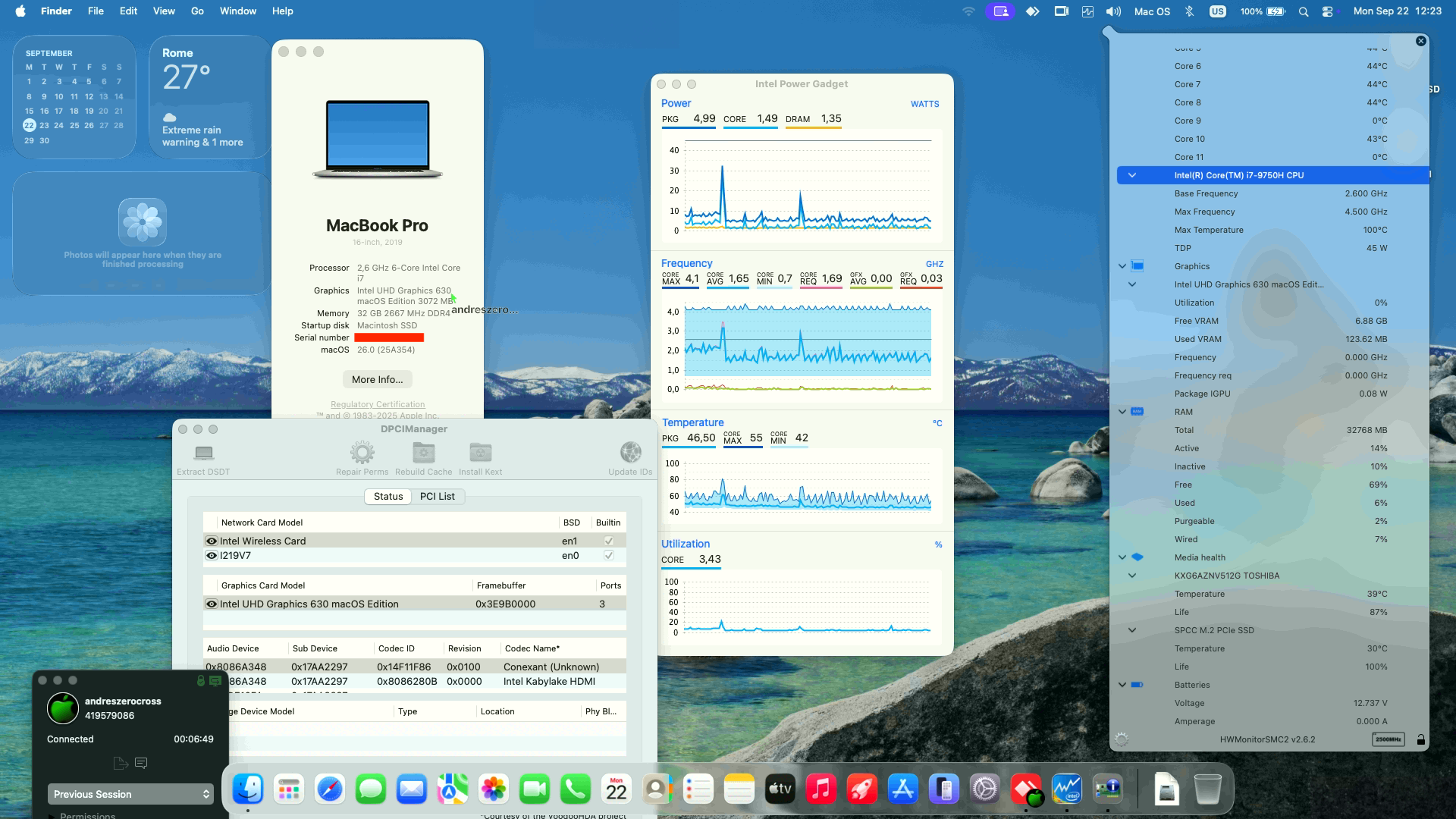Toggle eye icon for I219V7 network card
The width and height of the screenshot is (1456, 819).
[x=212, y=556]
